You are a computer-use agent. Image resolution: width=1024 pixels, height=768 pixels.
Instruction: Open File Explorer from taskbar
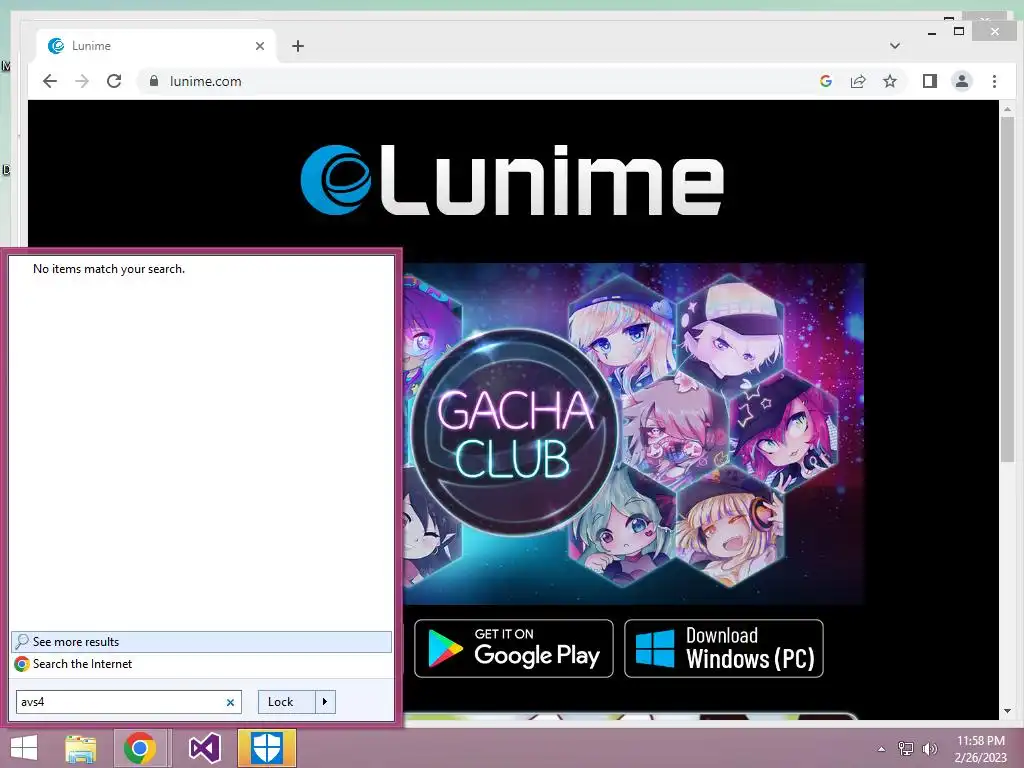(x=81, y=748)
